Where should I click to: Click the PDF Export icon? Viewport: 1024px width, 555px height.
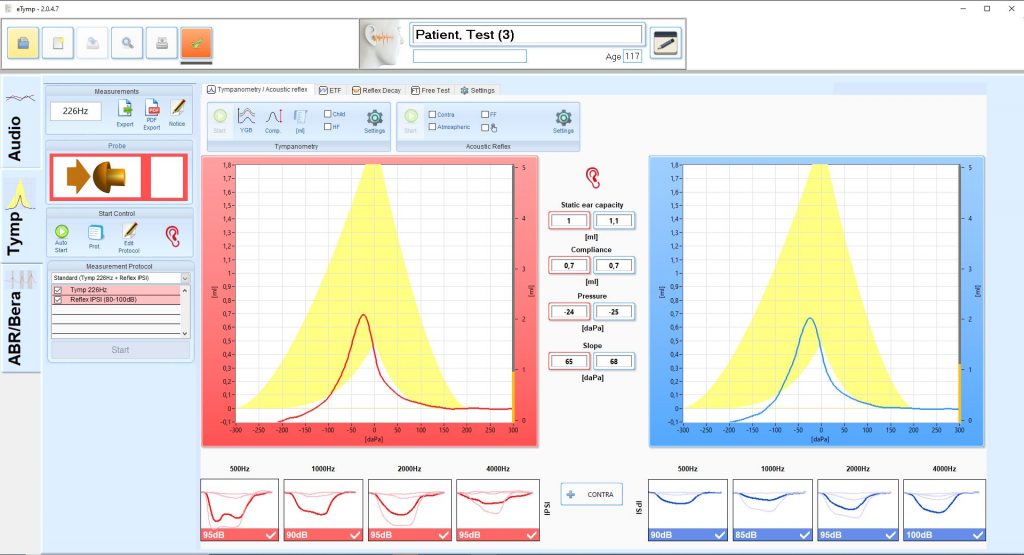152,110
